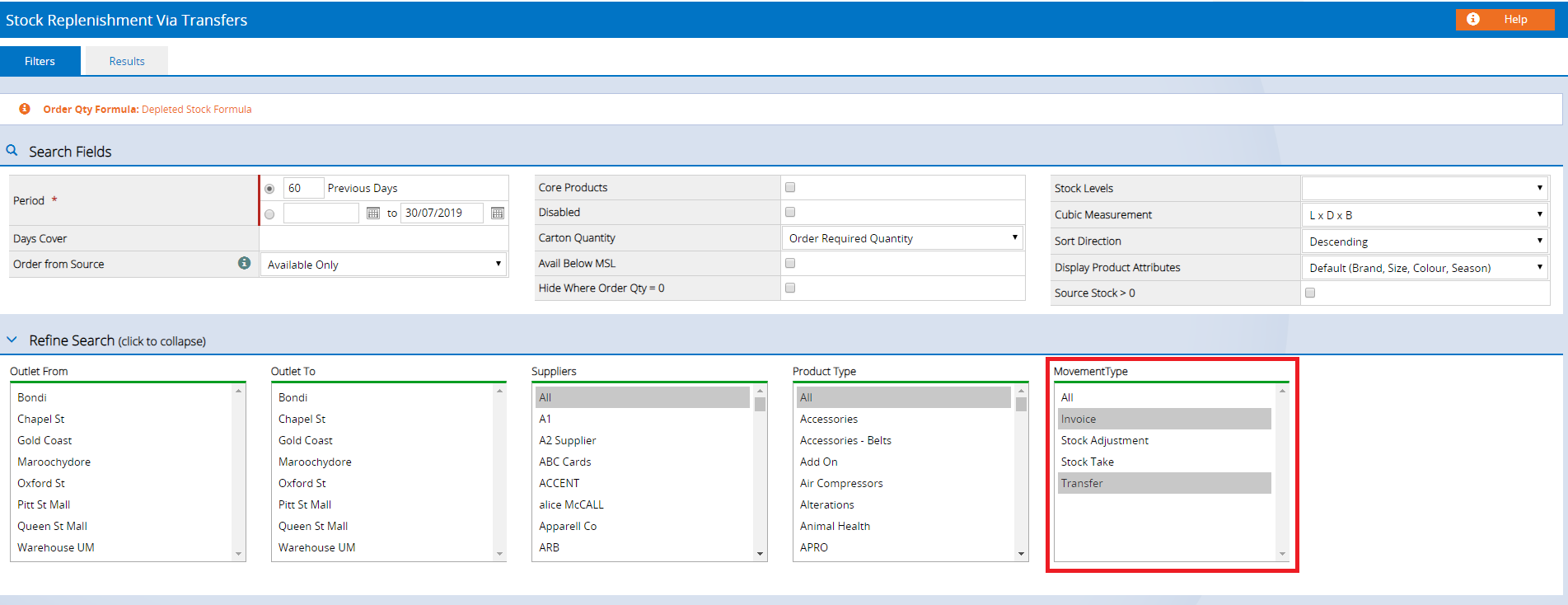Click the Product Type list scroll down arrow
The height and width of the screenshot is (605, 1568).
(1021, 554)
